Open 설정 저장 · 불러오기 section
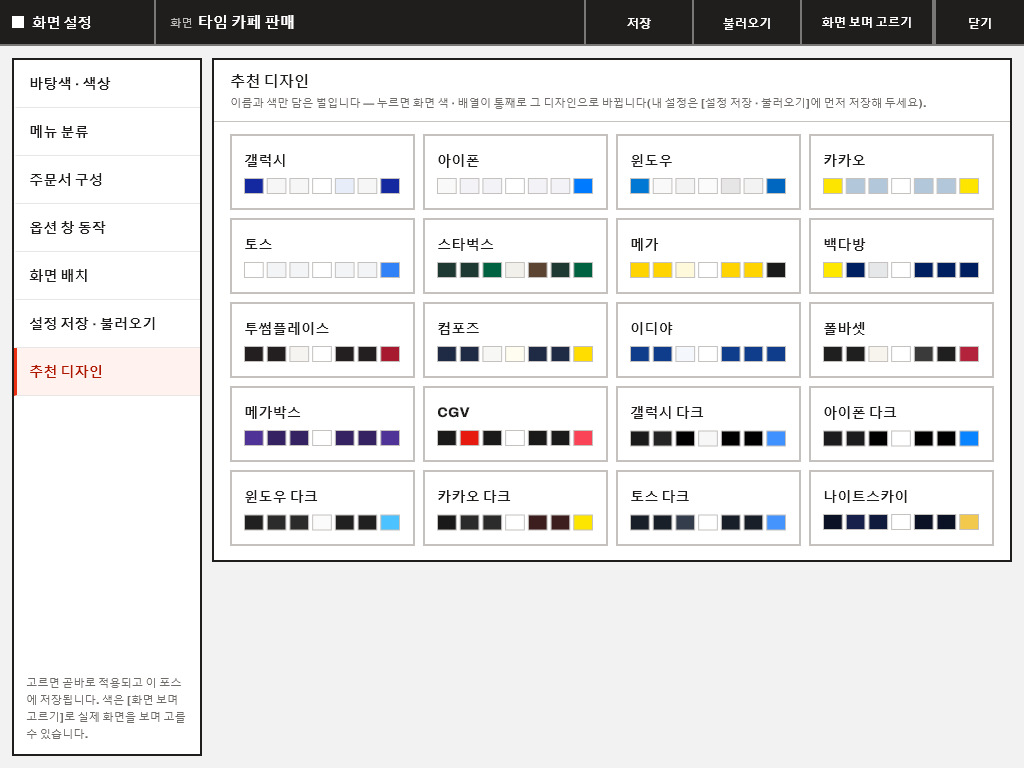1024x768 pixels. (107, 324)
